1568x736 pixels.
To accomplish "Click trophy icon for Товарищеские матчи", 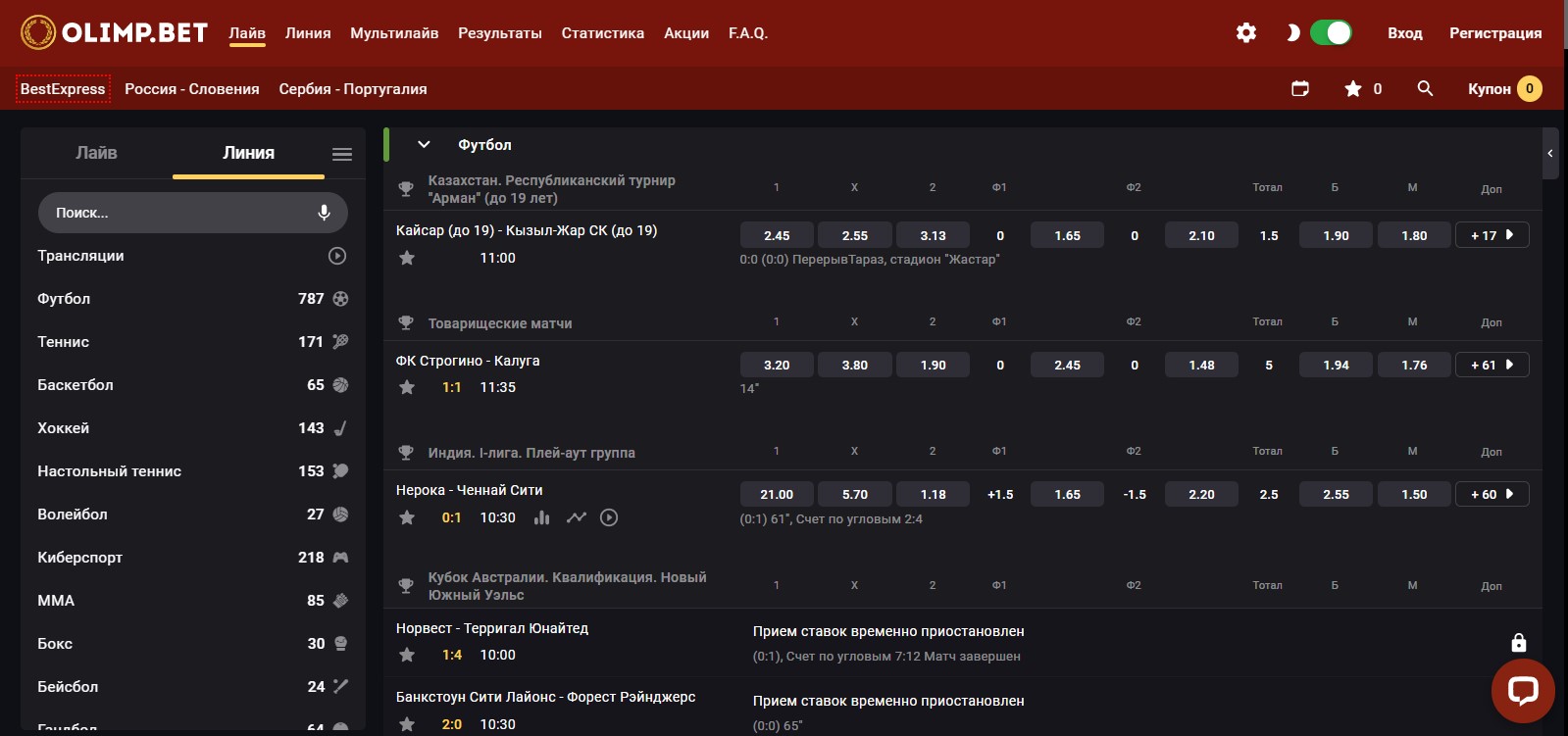I will click(x=406, y=323).
